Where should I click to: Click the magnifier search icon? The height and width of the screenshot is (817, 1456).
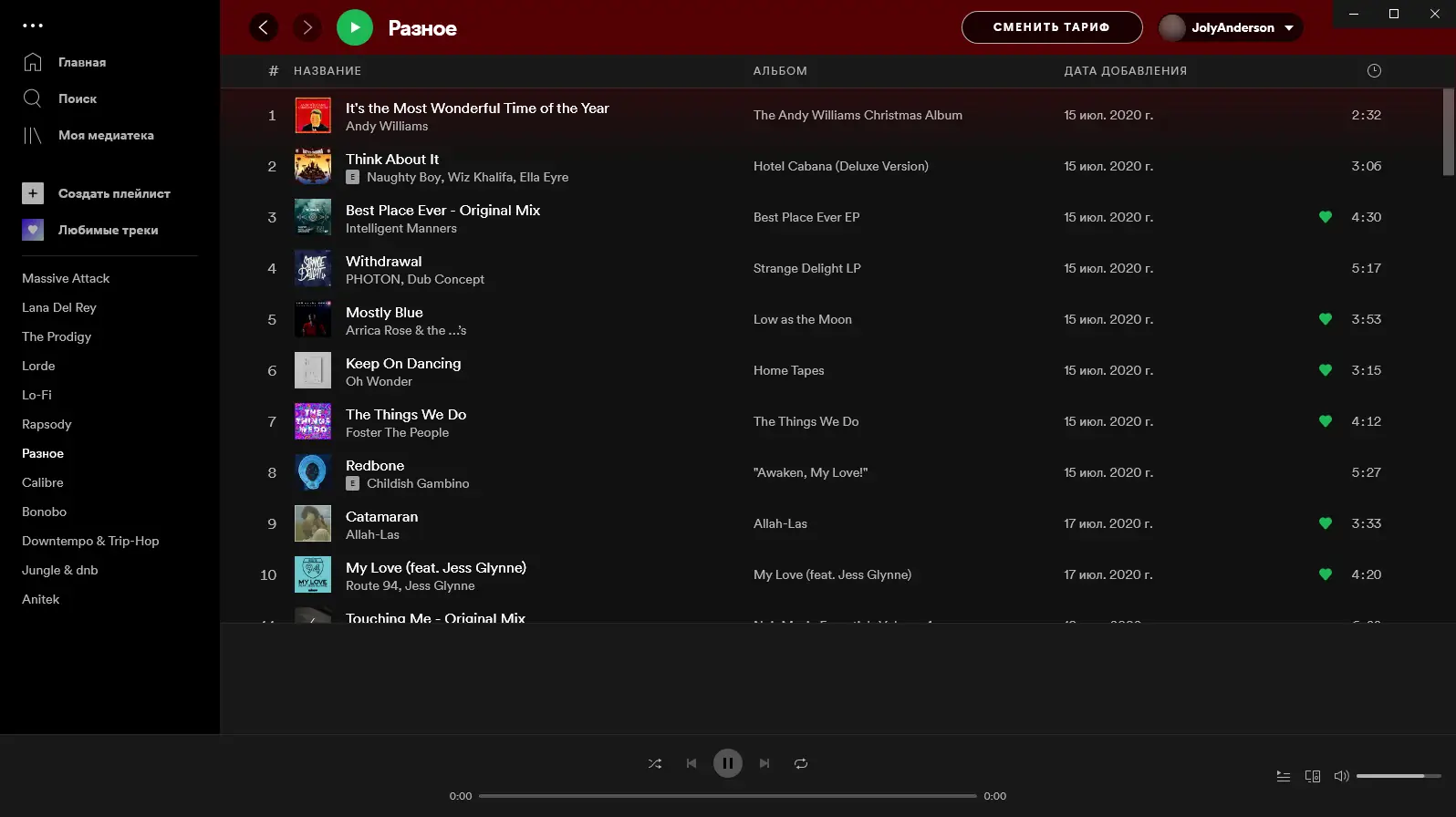pyautogui.click(x=33, y=98)
